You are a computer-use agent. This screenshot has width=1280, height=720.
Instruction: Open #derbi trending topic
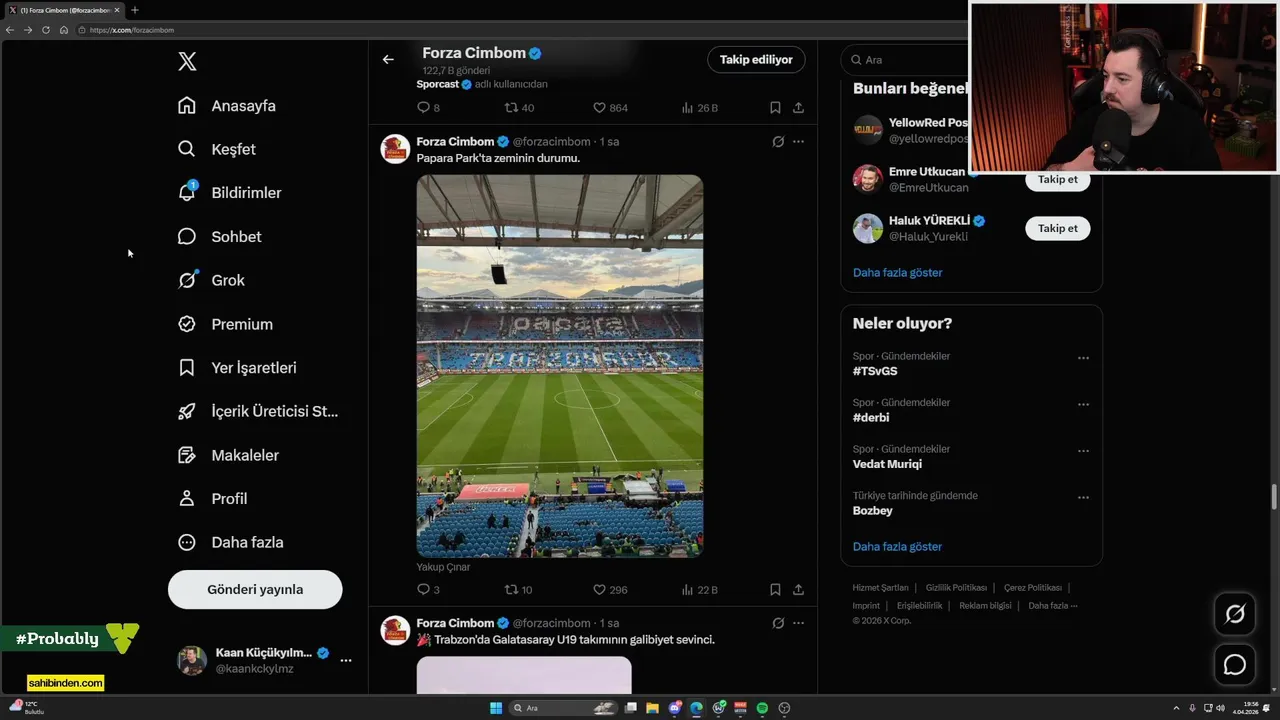point(871,417)
